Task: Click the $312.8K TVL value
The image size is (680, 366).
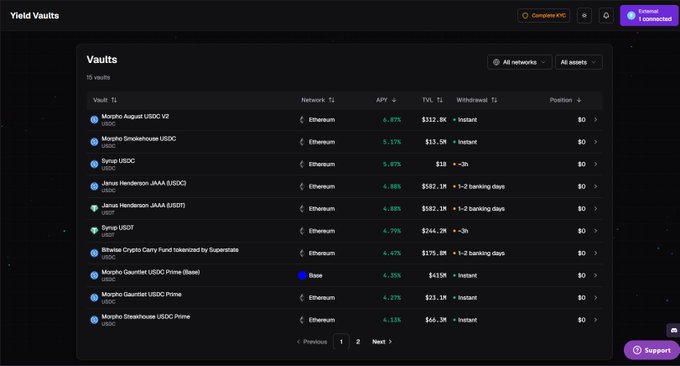Action: tap(434, 120)
